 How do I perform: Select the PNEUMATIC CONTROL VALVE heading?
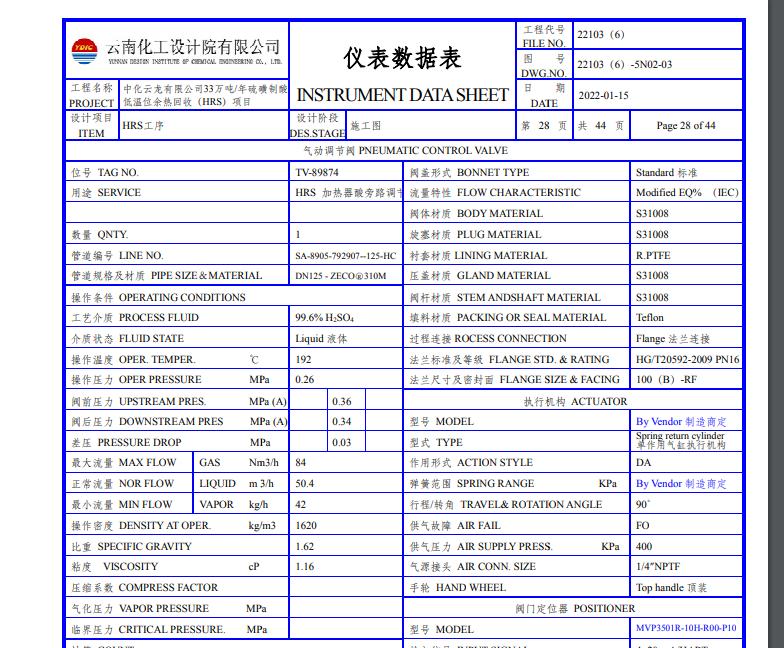404,151
